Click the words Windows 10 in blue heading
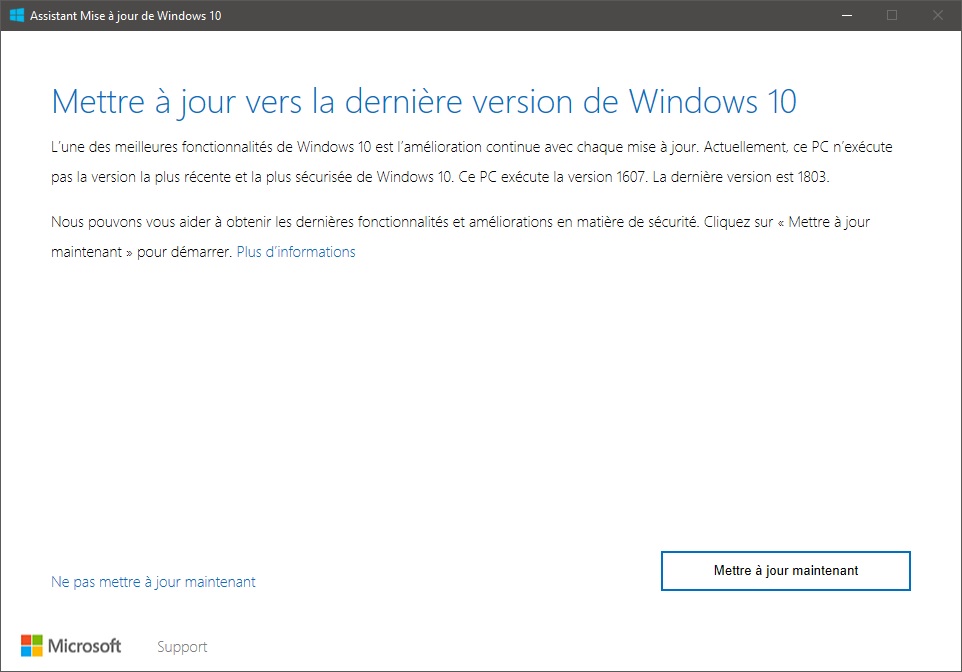This screenshot has width=962, height=672. pyautogui.click(x=713, y=102)
